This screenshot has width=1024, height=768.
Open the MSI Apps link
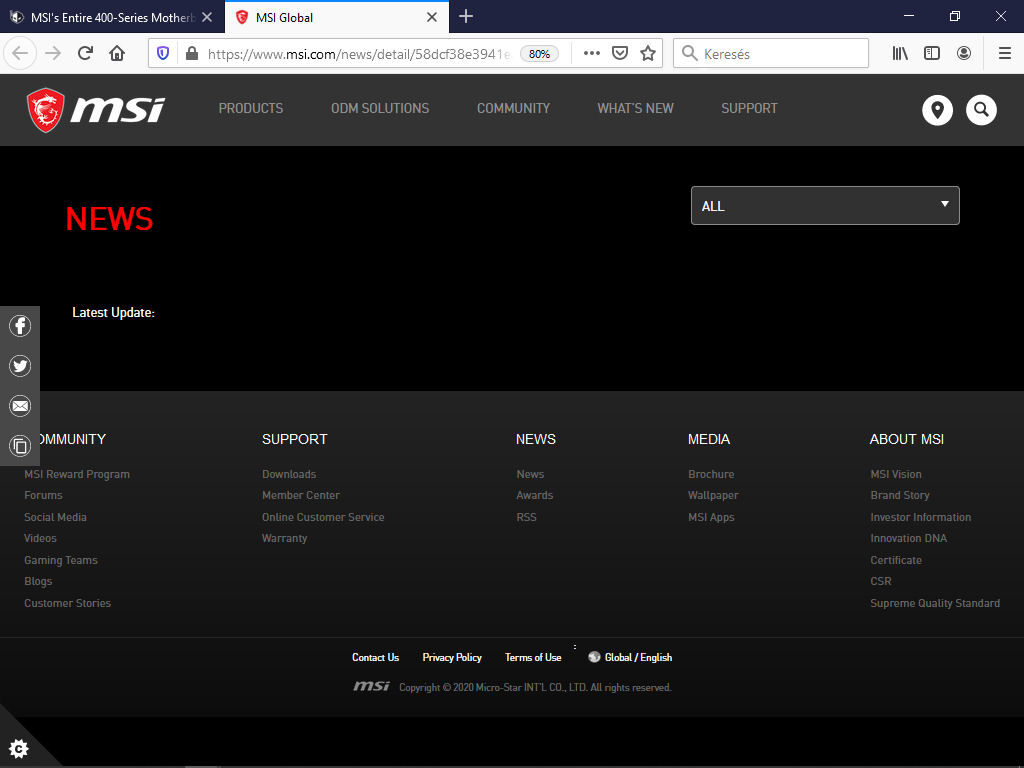[x=711, y=517]
